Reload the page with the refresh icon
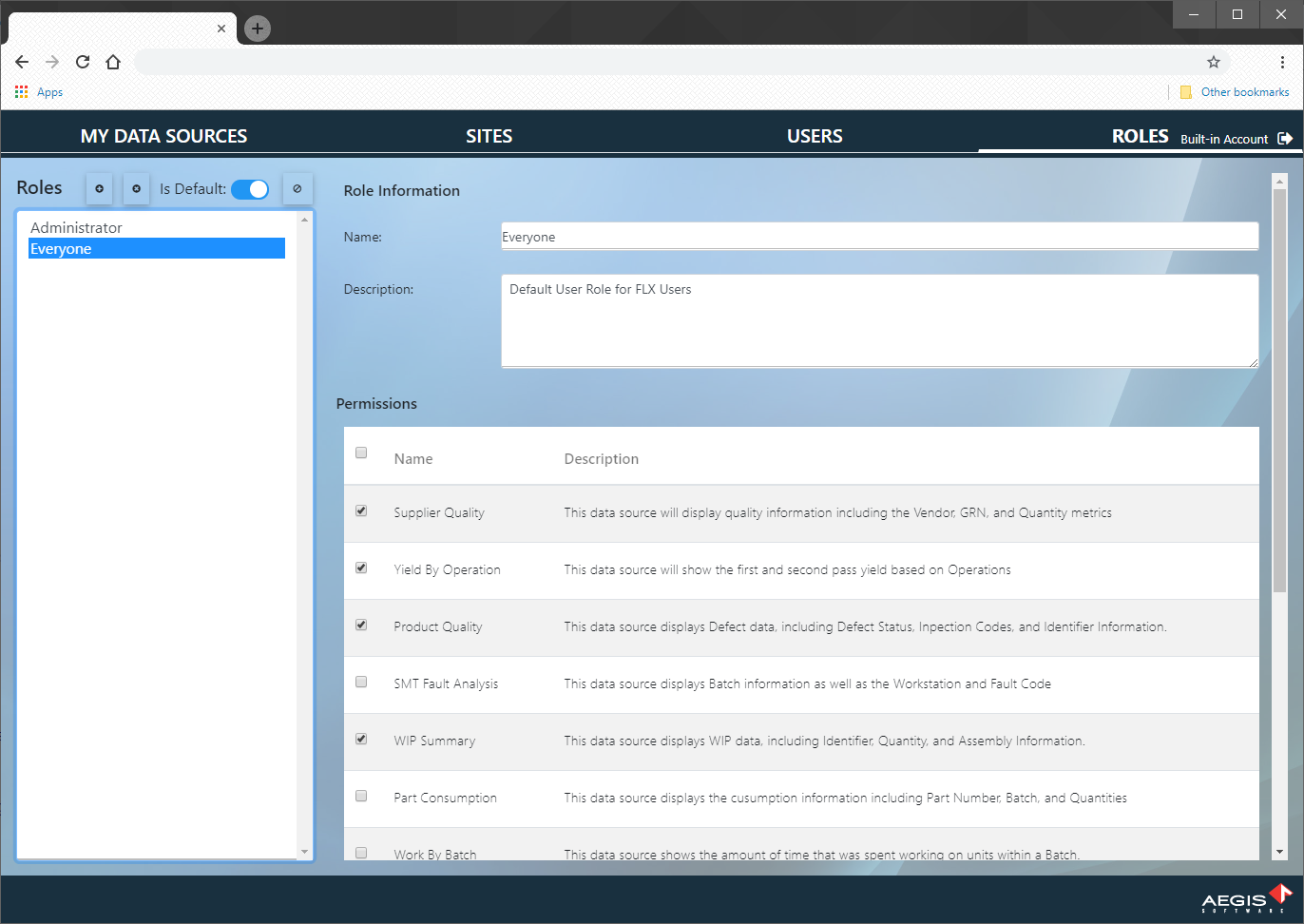The image size is (1304, 924). pyautogui.click(x=83, y=61)
